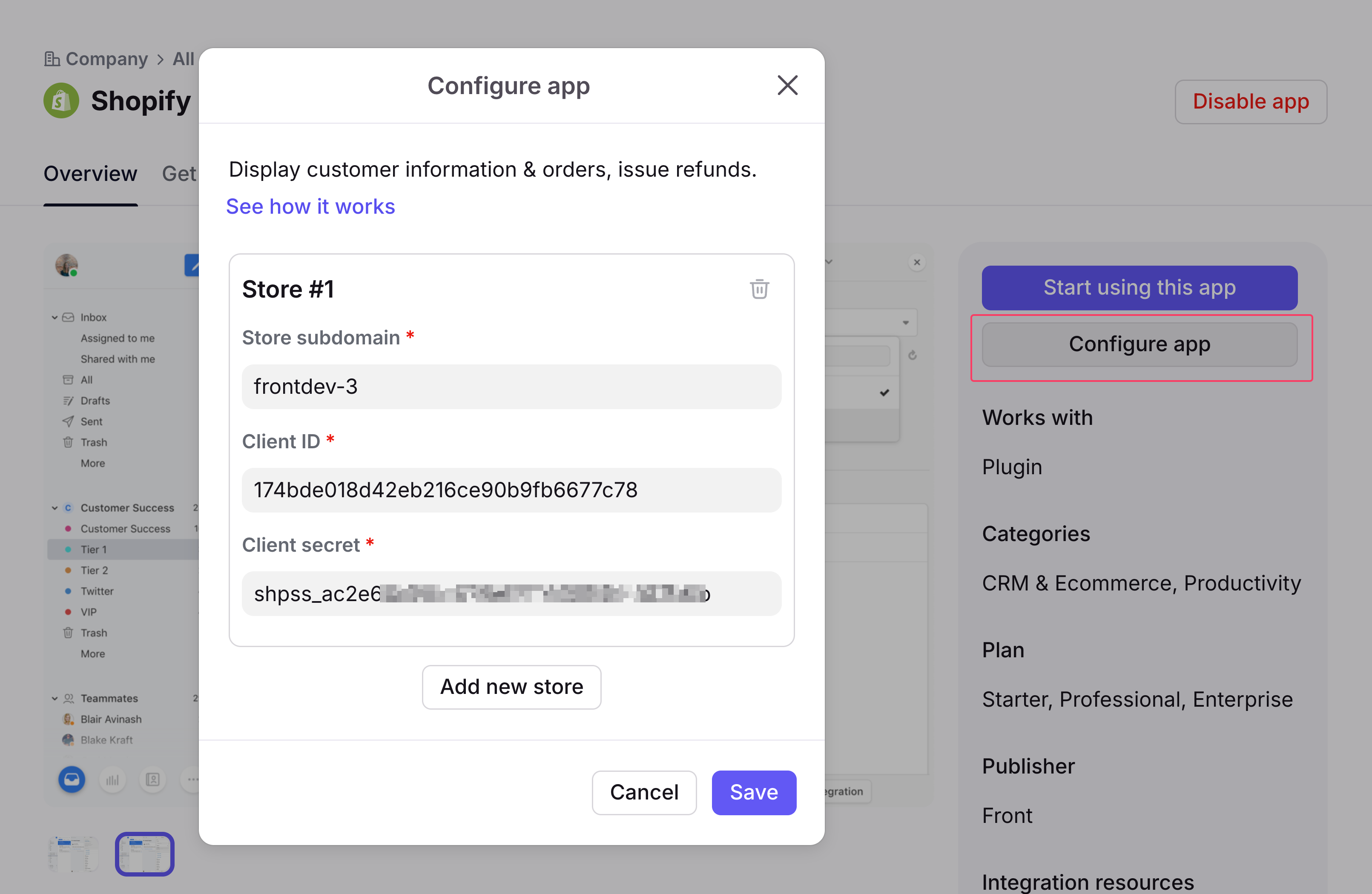The image size is (1372, 894).
Task: Click the user avatar in preview
Action: tap(66, 265)
